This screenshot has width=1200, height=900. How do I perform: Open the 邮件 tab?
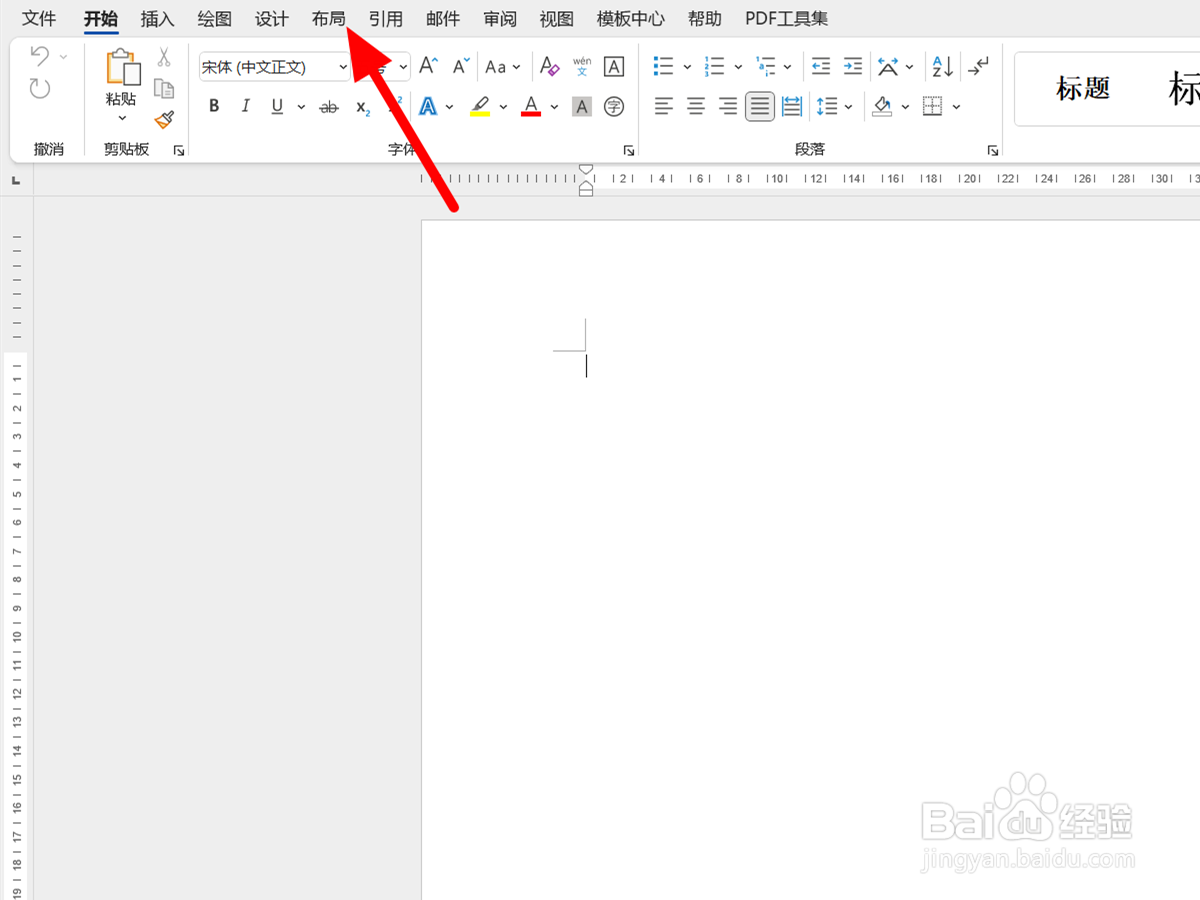tap(443, 19)
